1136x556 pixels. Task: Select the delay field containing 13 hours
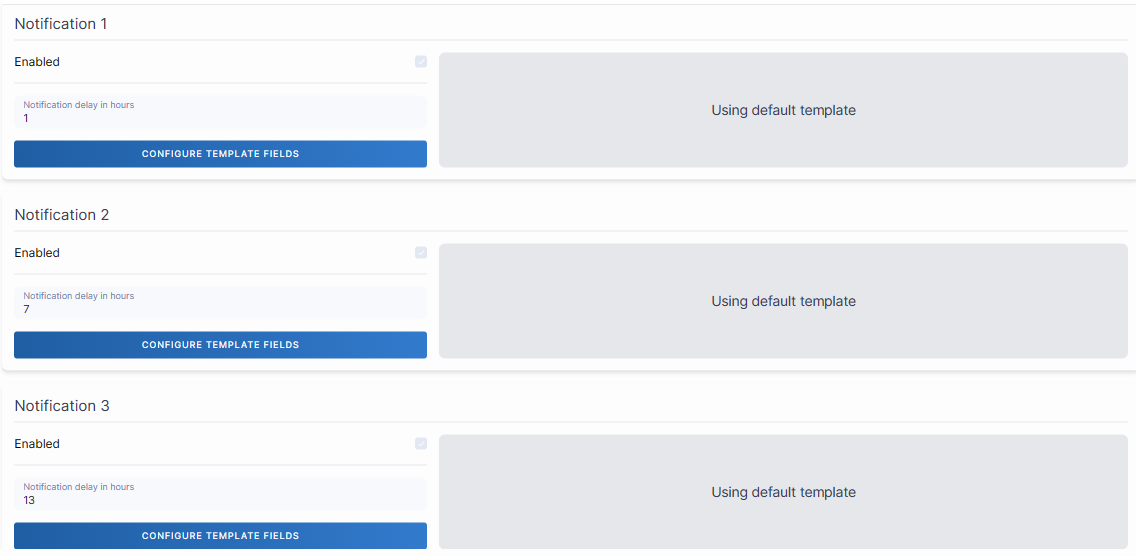click(x=220, y=500)
